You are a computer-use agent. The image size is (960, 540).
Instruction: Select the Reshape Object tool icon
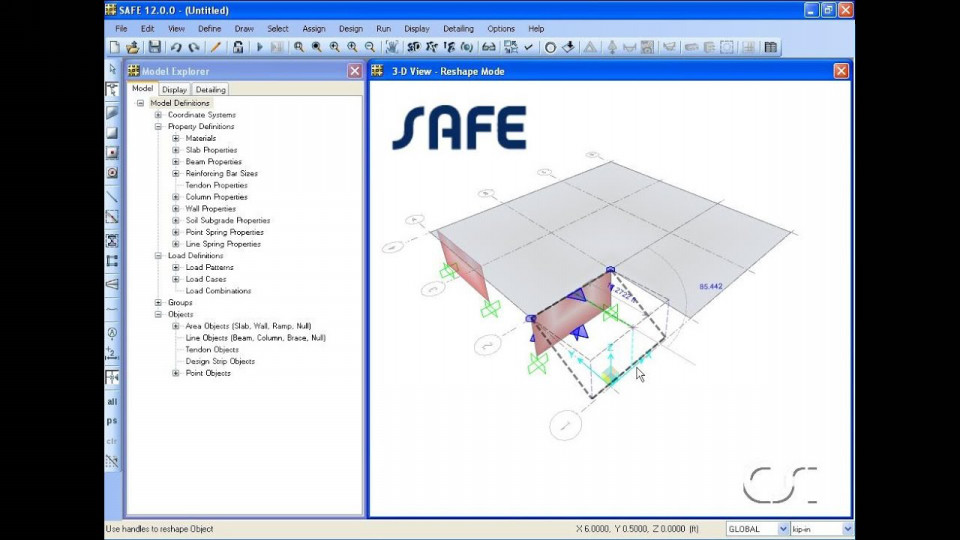[113, 90]
